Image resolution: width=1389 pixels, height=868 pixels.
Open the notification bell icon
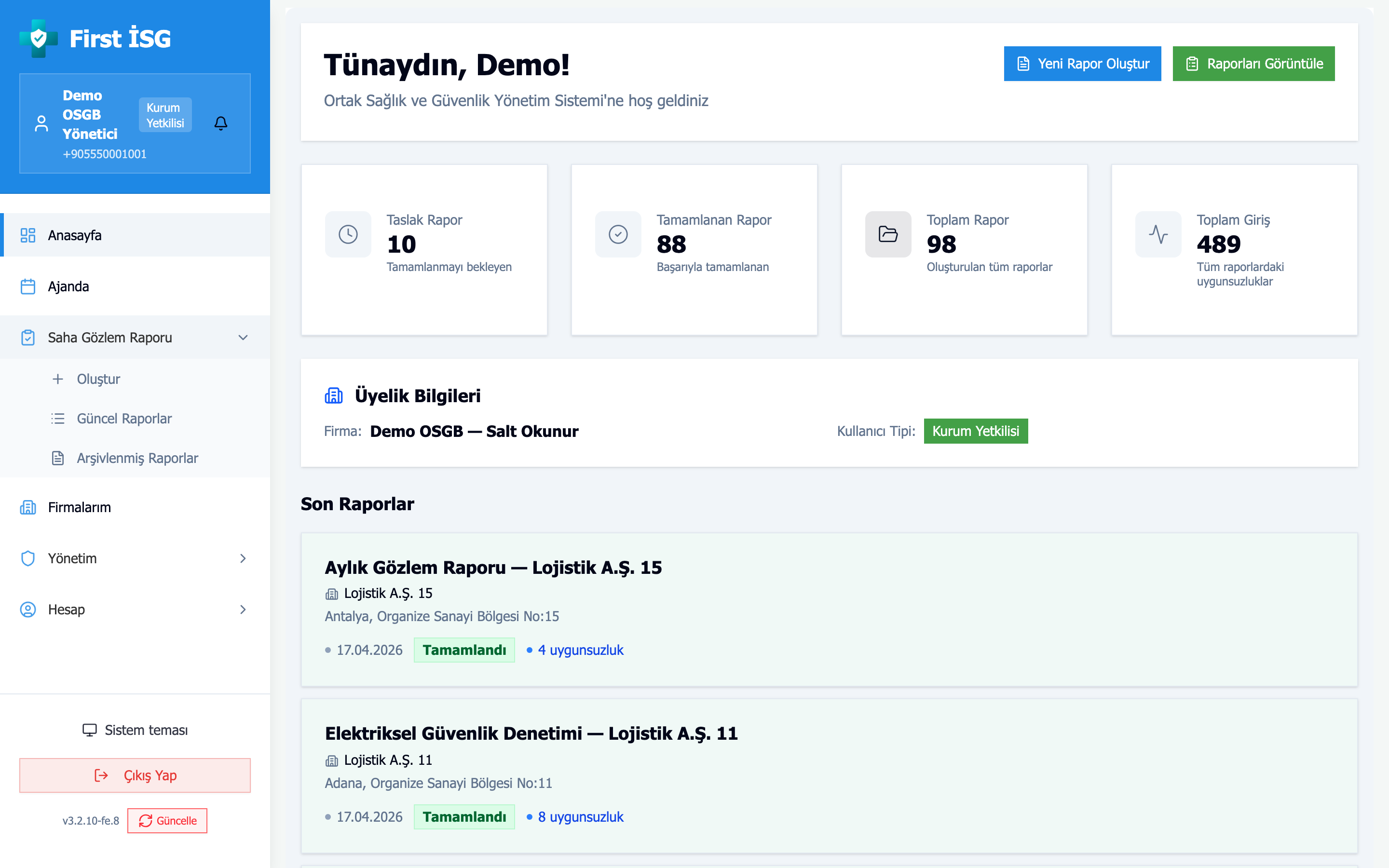click(x=221, y=122)
